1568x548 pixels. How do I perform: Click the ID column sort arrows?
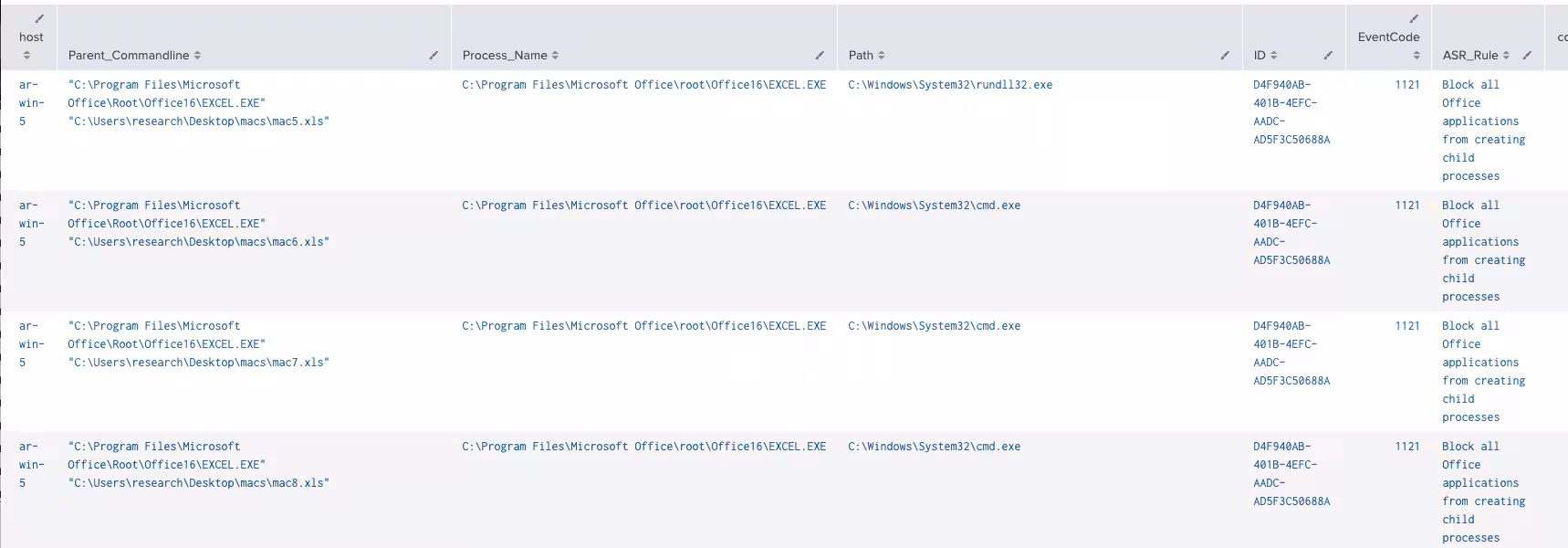click(x=1274, y=56)
